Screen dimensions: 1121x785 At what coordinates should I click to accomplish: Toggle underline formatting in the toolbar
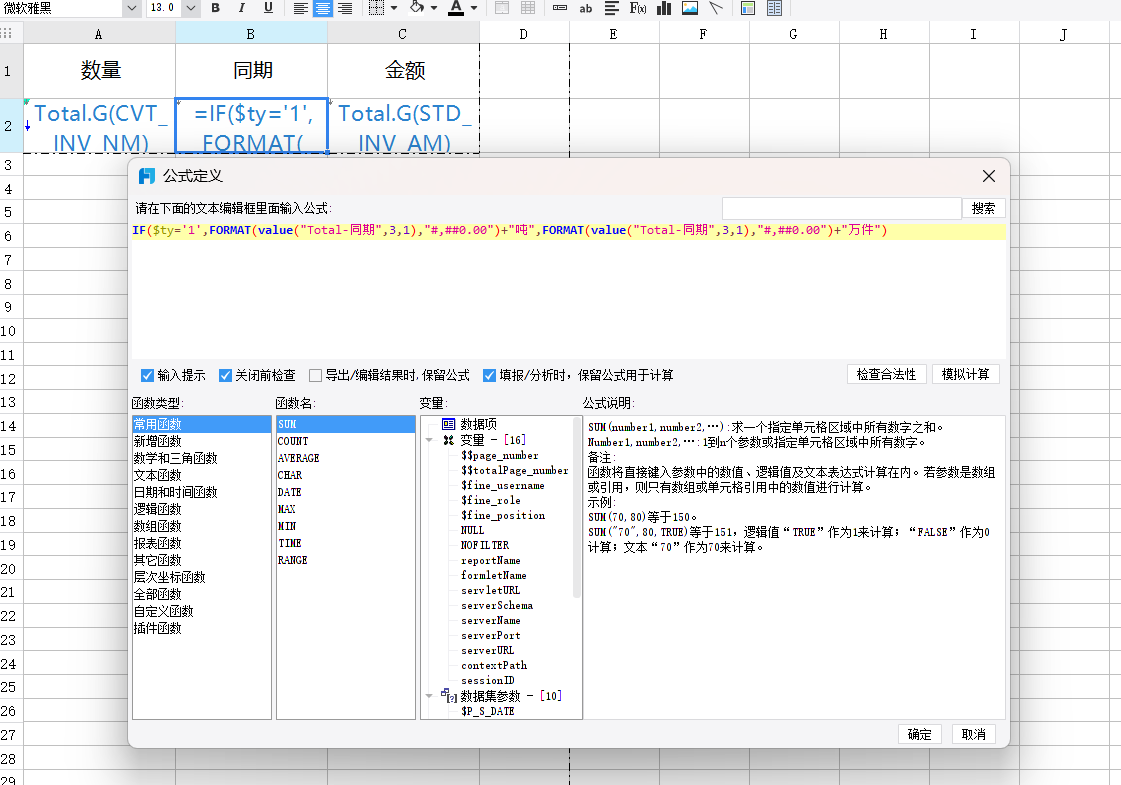[x=268, y=8]
